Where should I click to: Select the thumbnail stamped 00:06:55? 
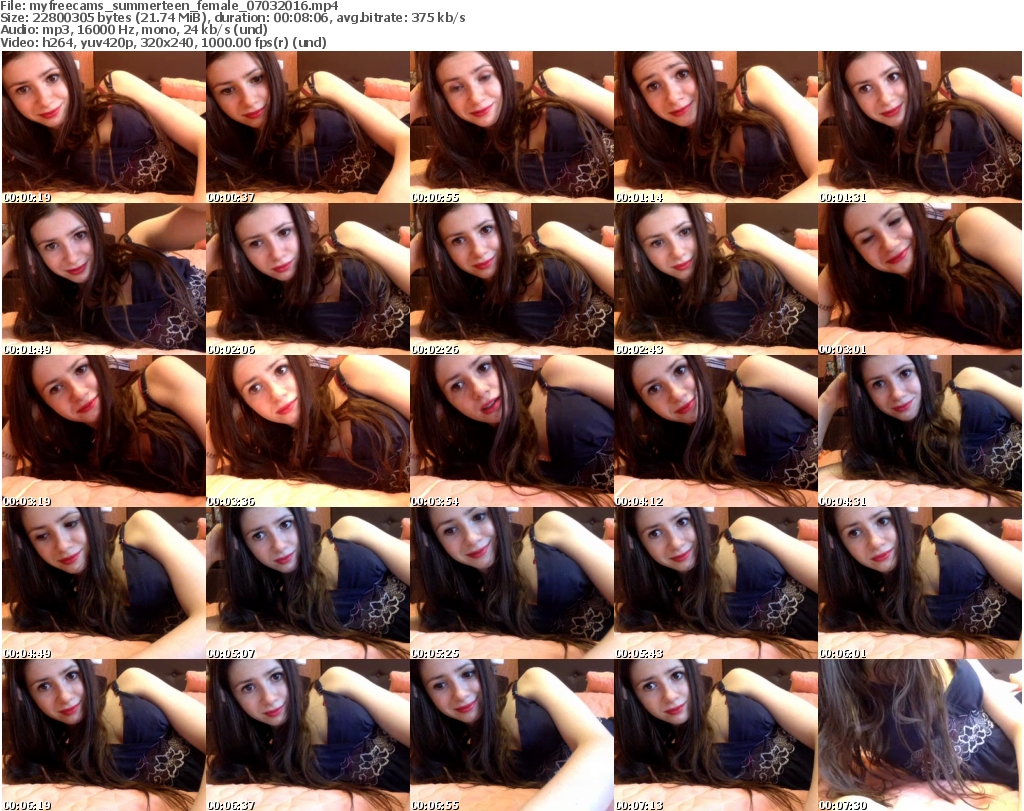(x=512, y=735)
